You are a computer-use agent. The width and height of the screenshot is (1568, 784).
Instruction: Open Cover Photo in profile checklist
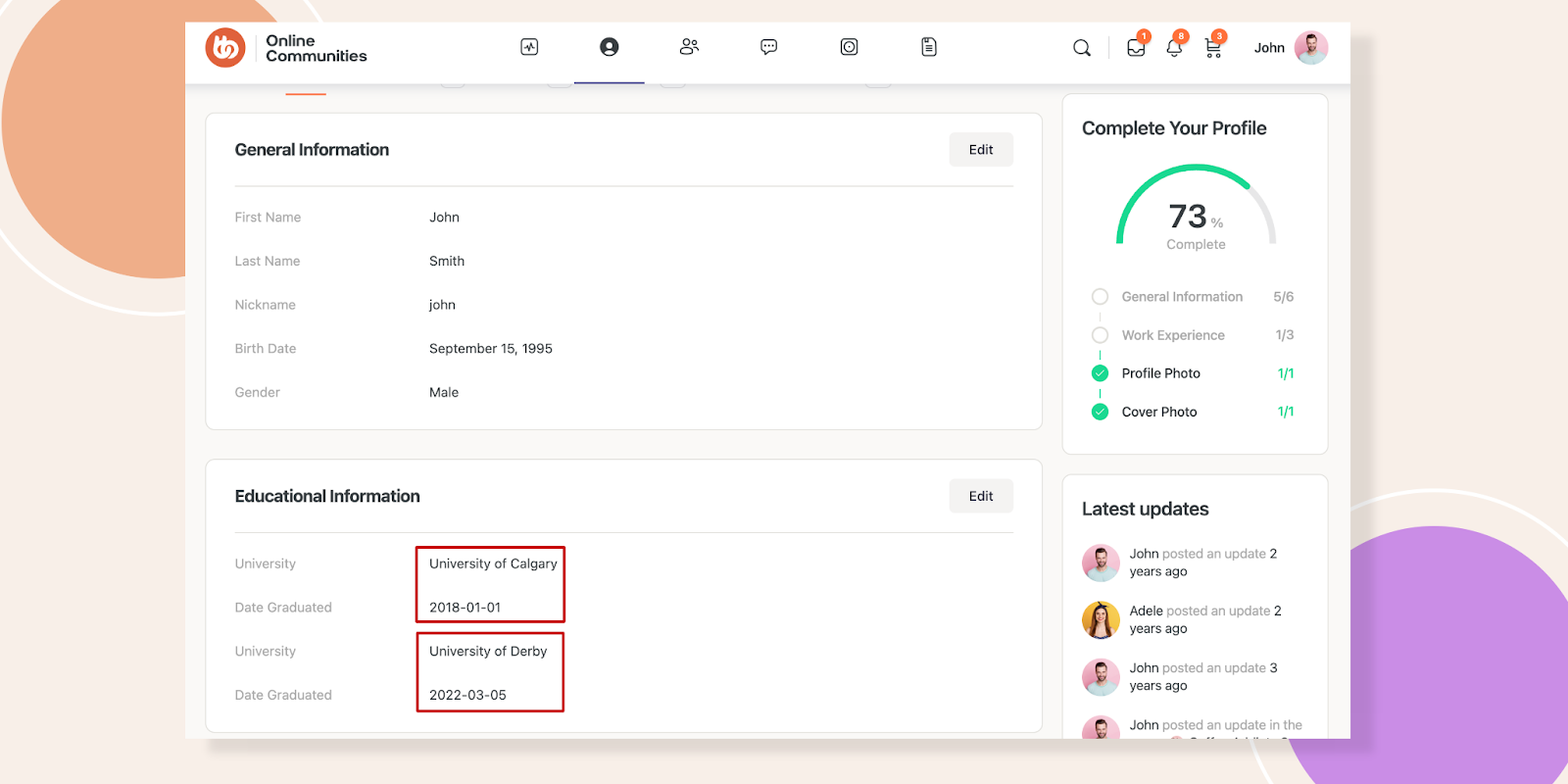(x=1159, y=412)
